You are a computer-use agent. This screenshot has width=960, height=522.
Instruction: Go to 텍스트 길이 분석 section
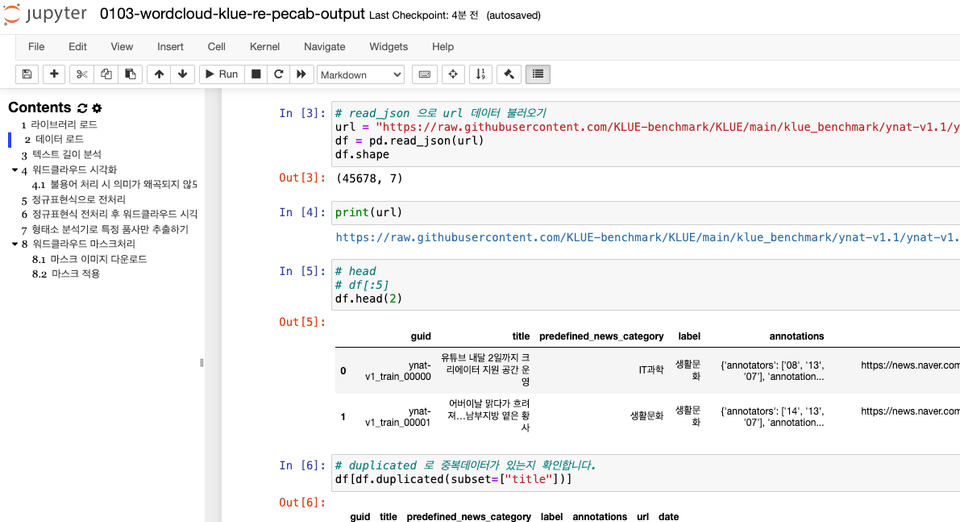[x=67, y=154]
